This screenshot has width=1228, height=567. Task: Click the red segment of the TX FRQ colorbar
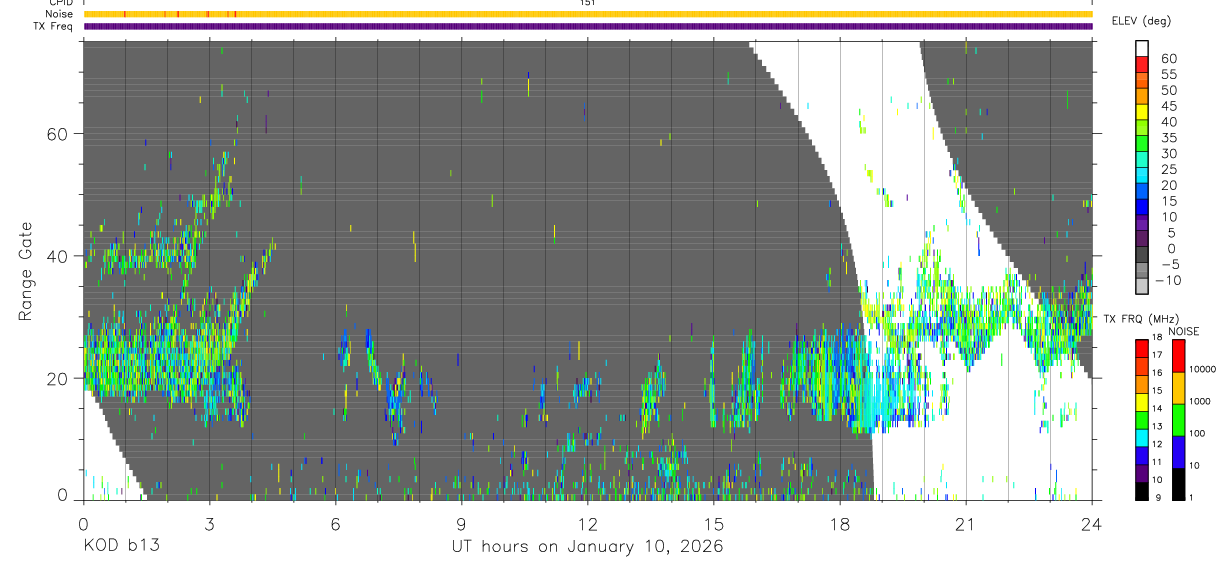[x=1142, y=348]
